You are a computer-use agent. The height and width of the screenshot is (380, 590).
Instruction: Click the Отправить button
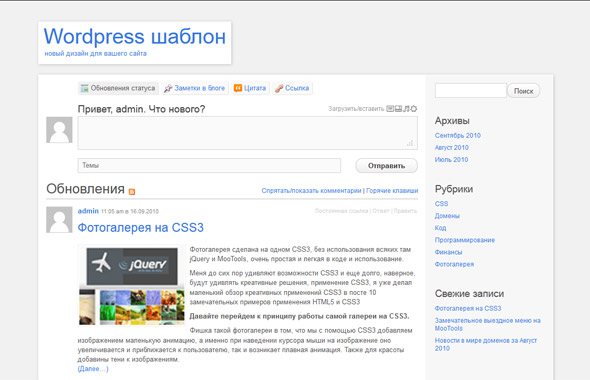click(386, 166)
